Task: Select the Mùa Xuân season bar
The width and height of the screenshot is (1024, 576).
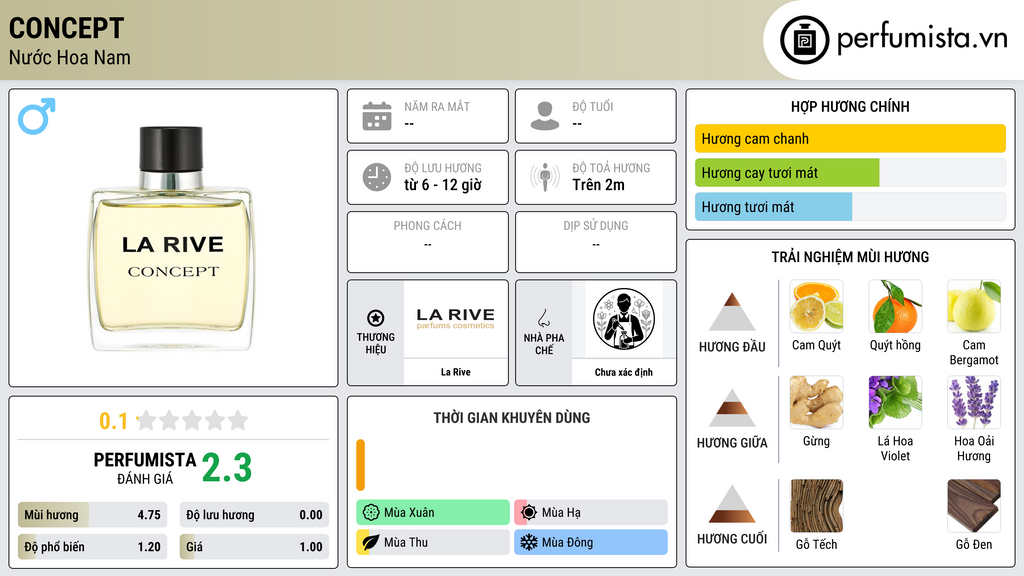Action: (x=433, y=513)
